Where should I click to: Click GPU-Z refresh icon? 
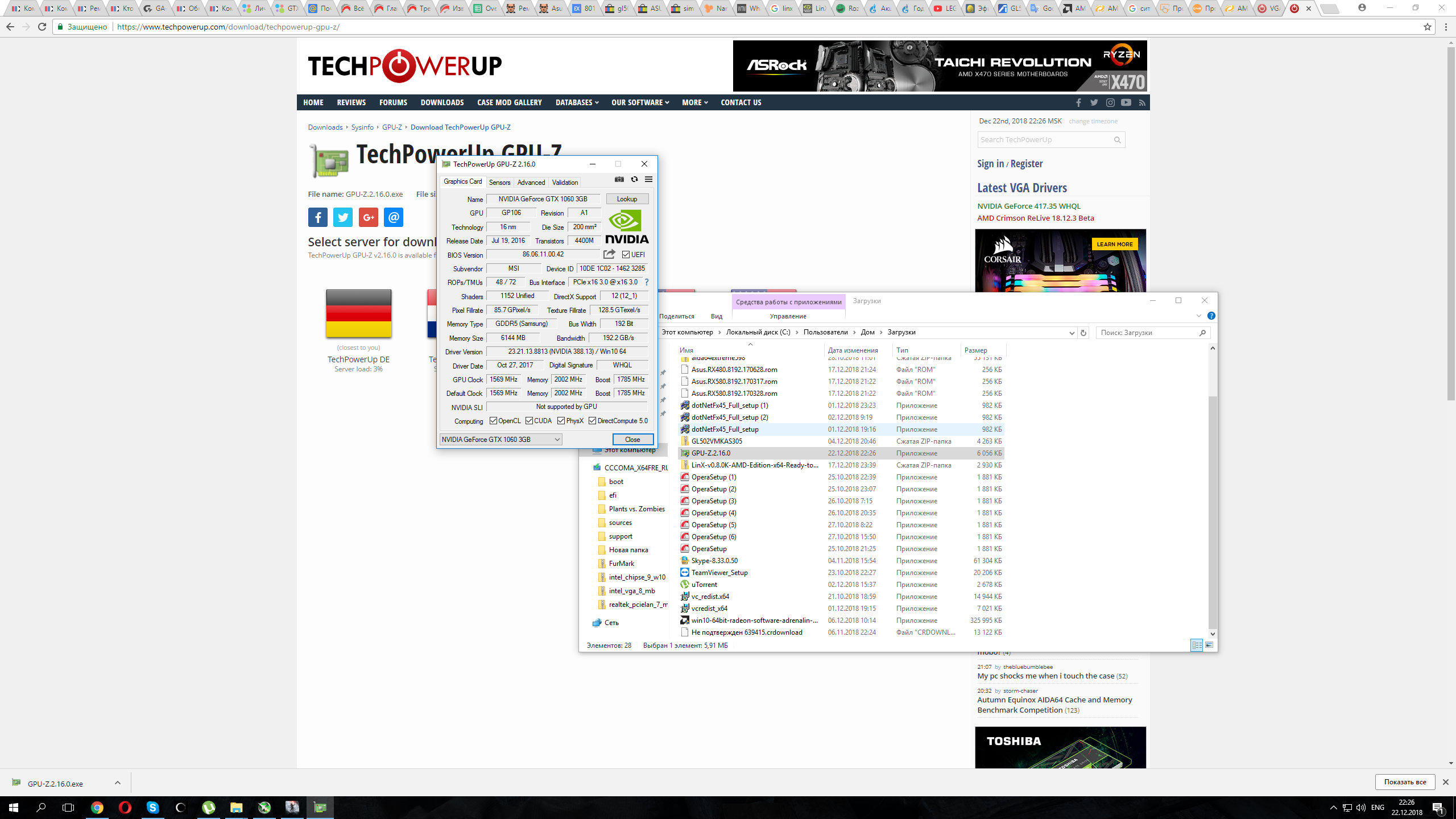click(634, 180)
